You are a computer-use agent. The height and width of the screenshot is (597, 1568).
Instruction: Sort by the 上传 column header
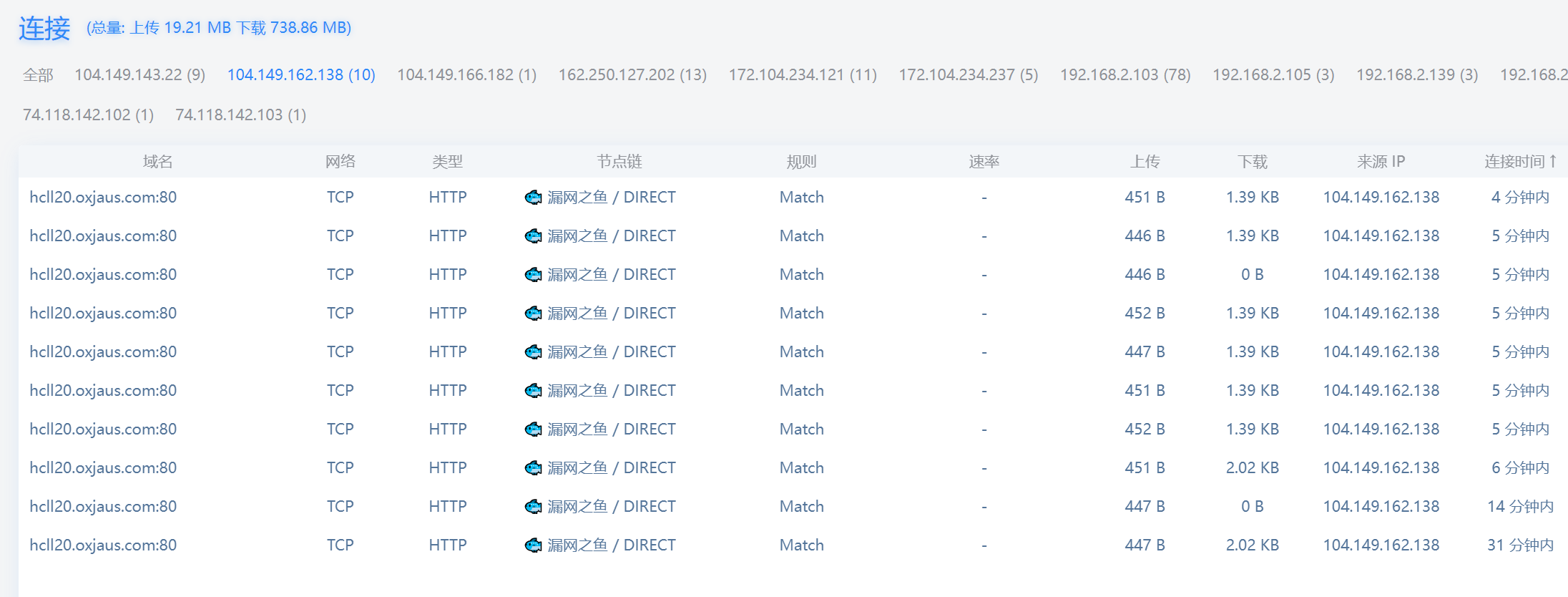click(x=1145, y=162)
